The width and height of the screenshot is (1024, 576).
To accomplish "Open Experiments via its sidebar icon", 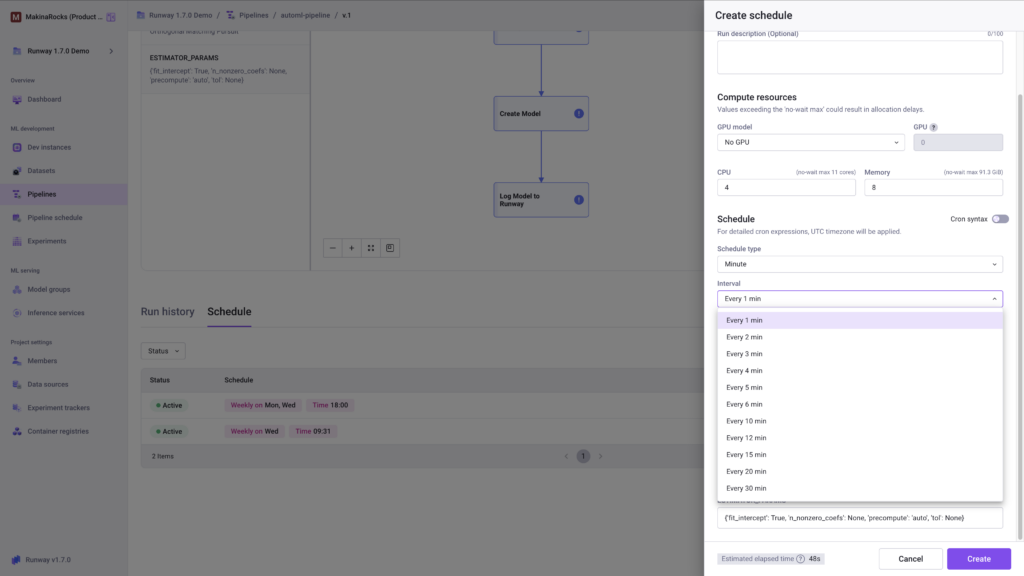I will [x=17, y=241].
